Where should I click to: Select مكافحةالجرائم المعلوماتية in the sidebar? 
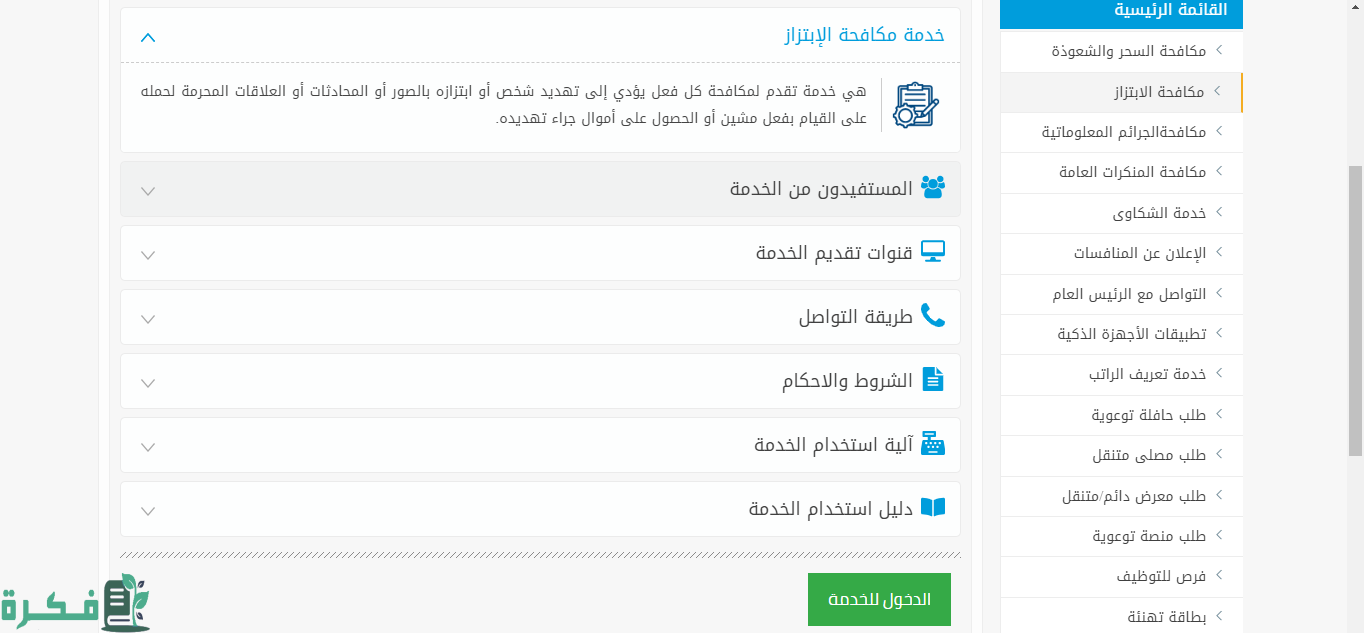point(1123,132)
